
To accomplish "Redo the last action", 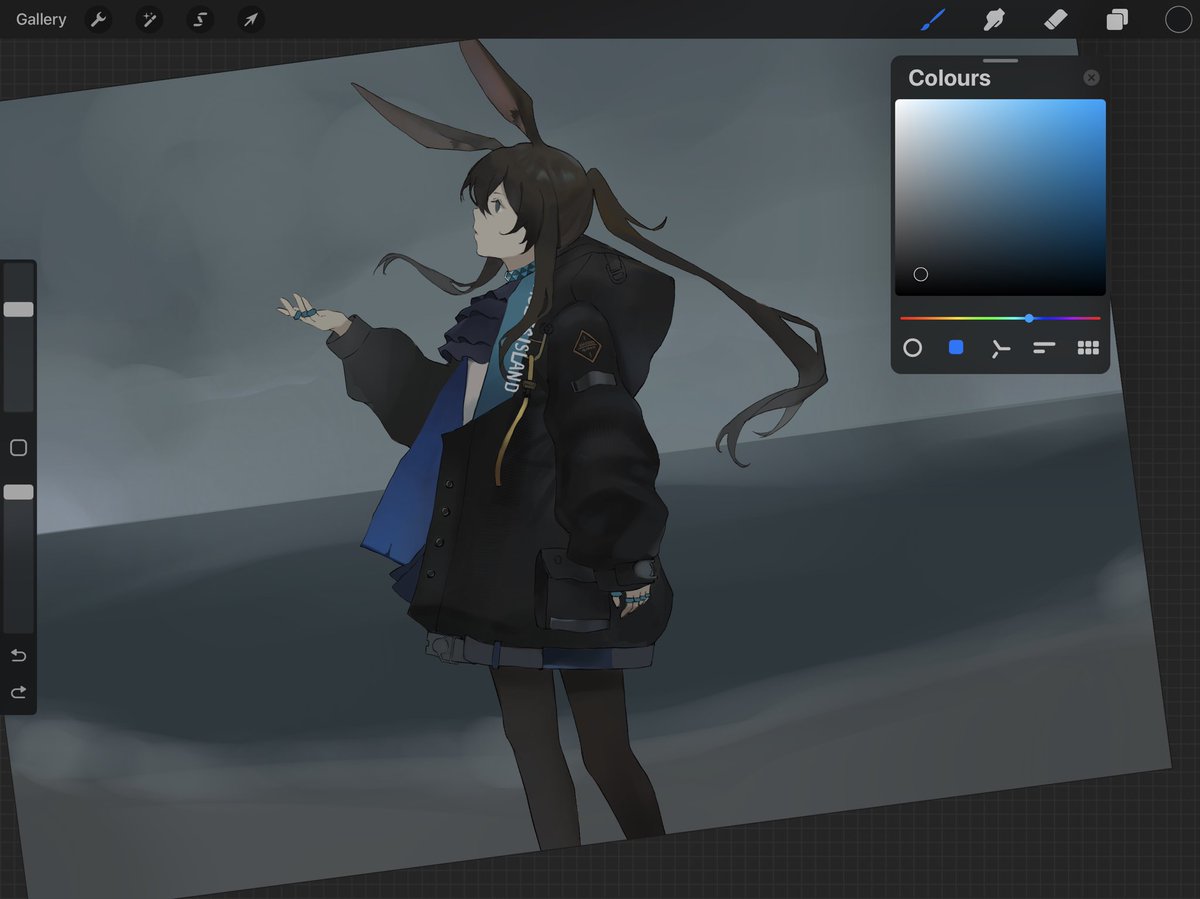I will point(18,692).
